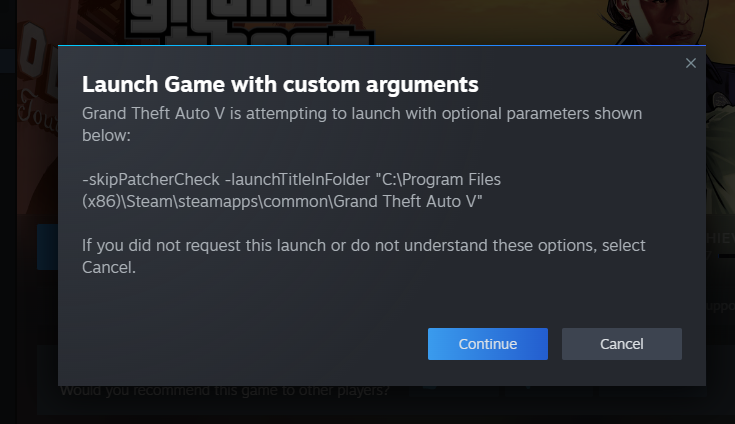Click the blue Continue button
This screenshot has width=735, height=424.
tap(488, 344)
